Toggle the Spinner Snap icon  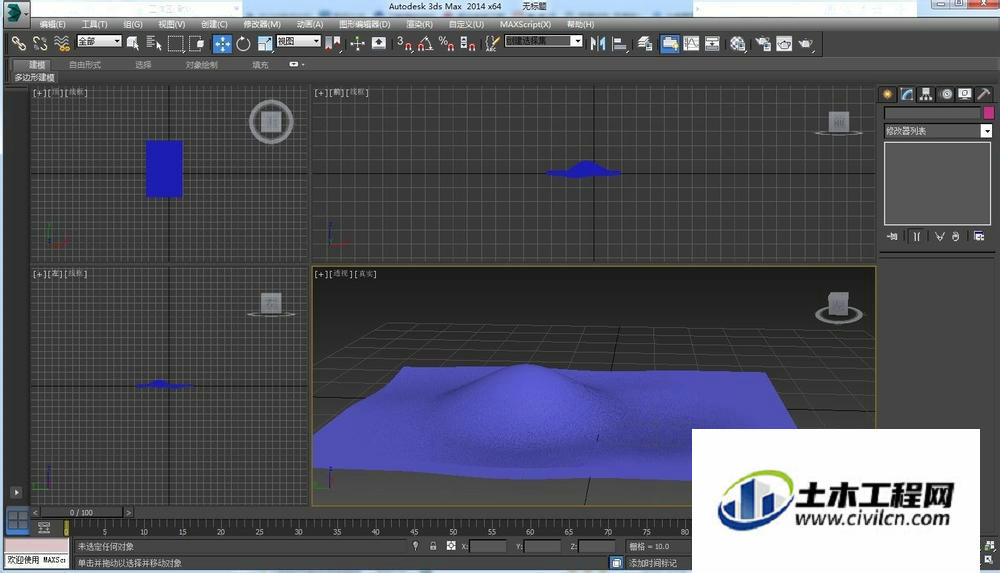(x=468, y=43)
